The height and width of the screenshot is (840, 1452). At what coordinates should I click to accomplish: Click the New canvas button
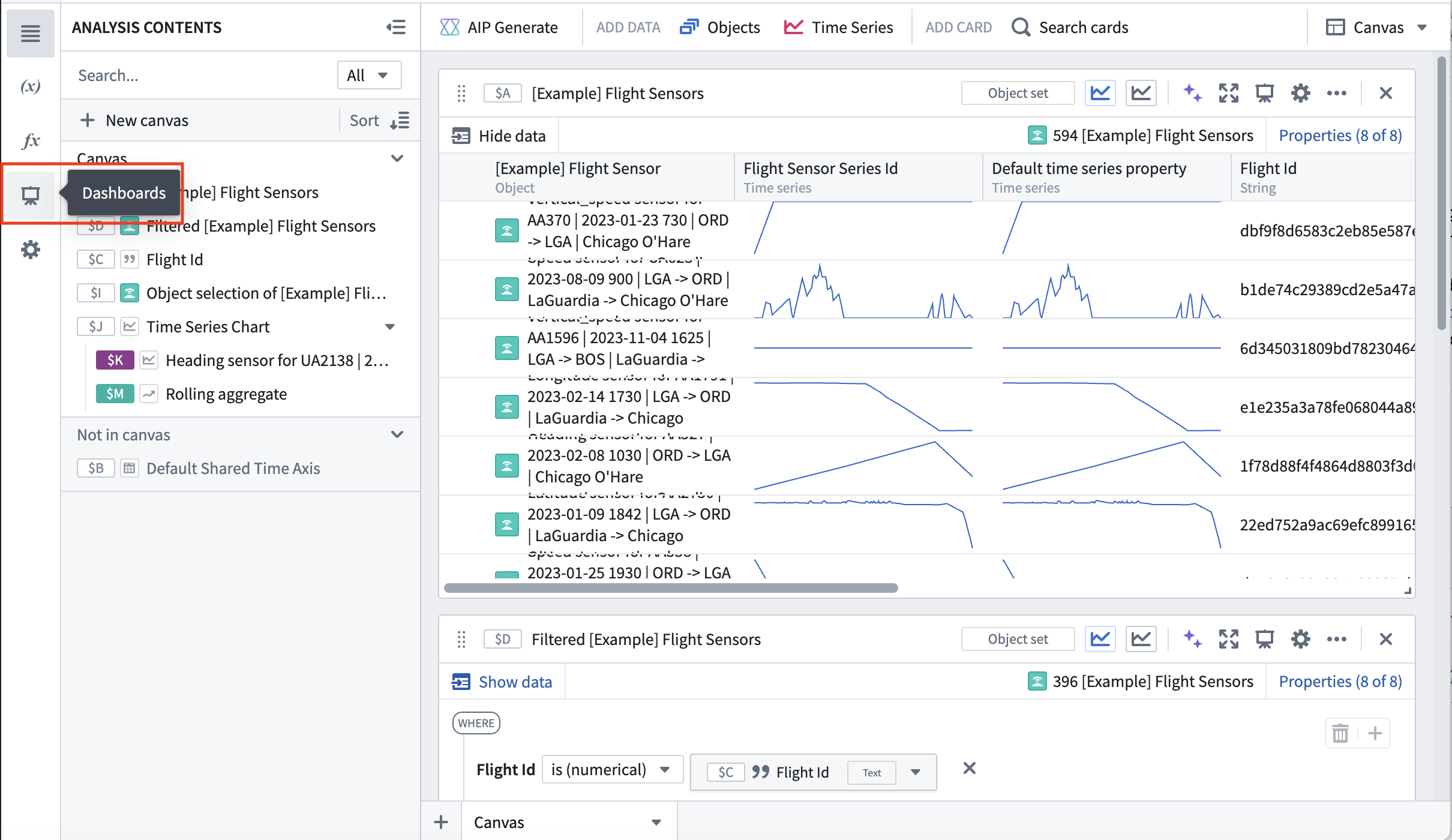pyautogui.click(x=134, y=121)
